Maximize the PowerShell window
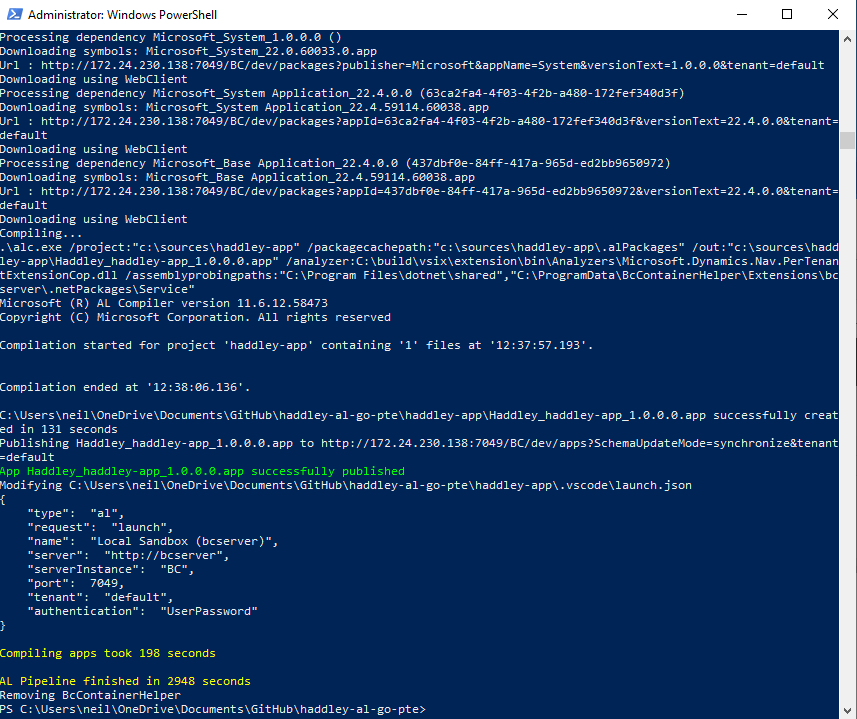857x719 pixels. pos(787,14)
